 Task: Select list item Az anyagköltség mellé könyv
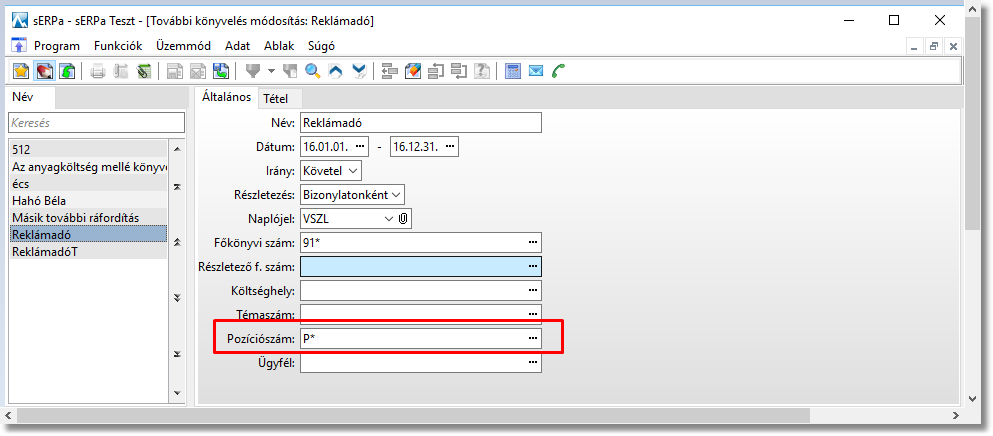tap(88, 167)
